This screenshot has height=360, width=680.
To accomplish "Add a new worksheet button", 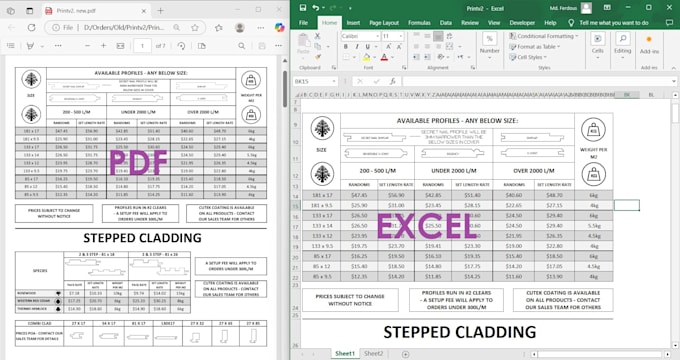I will 405,354.
